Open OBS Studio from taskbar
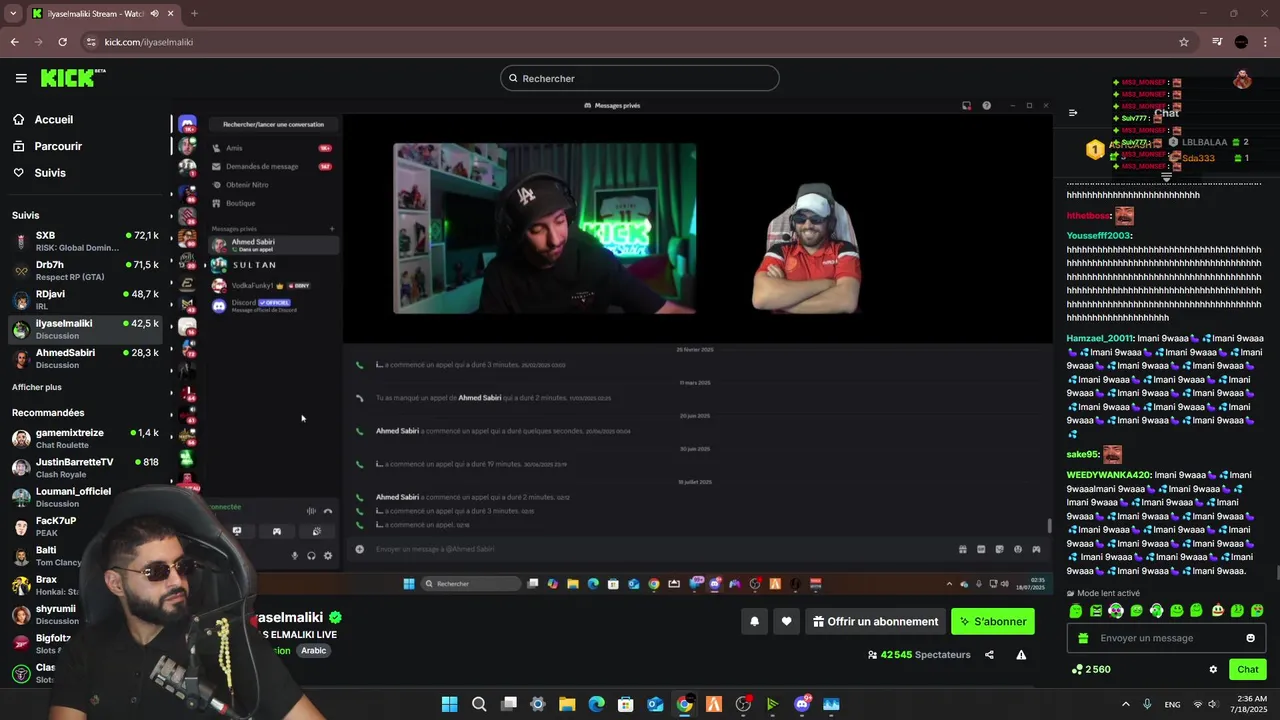 point(743,704)
